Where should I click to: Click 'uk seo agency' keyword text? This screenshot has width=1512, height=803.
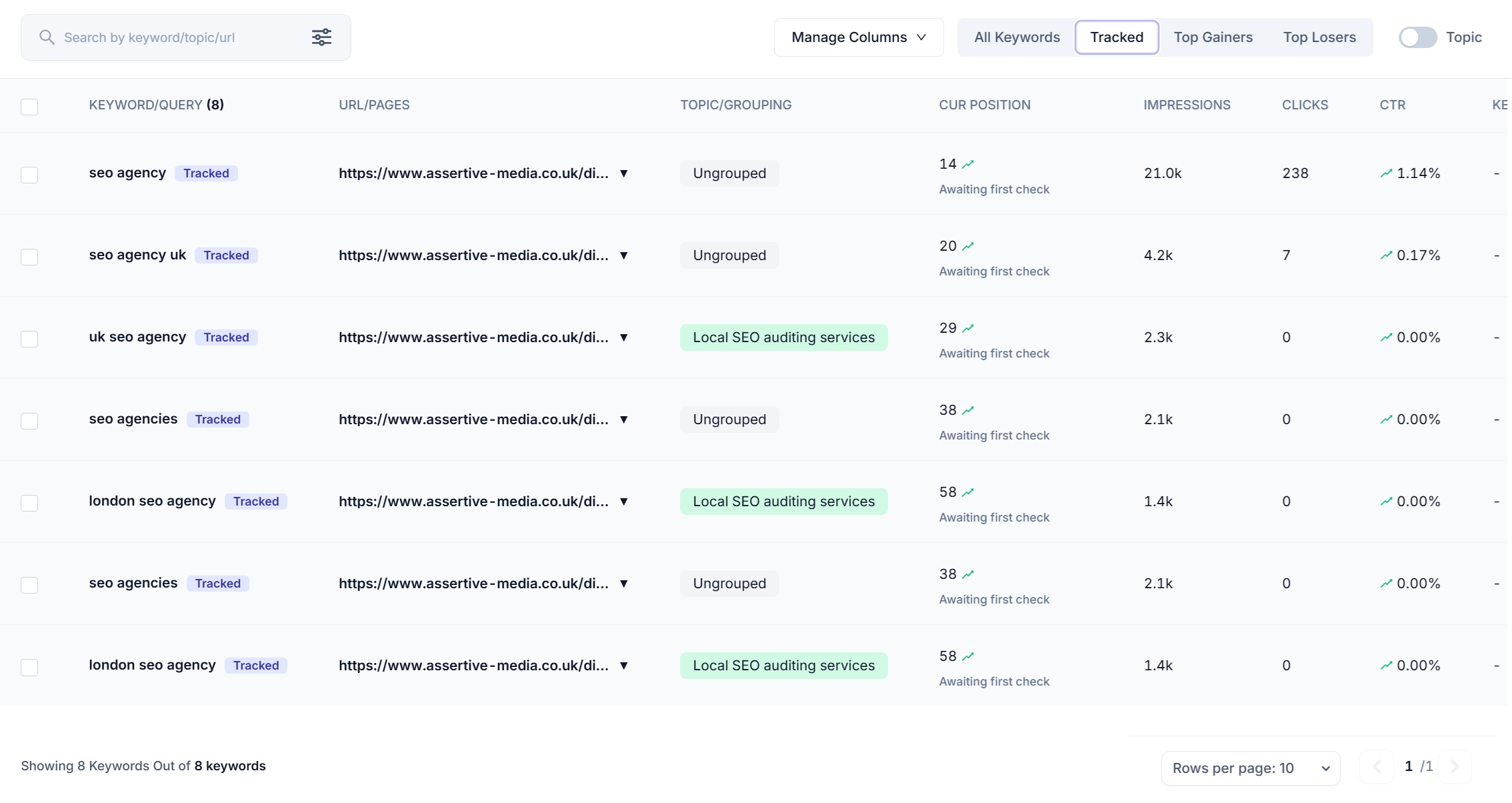(x=137, y=337)
